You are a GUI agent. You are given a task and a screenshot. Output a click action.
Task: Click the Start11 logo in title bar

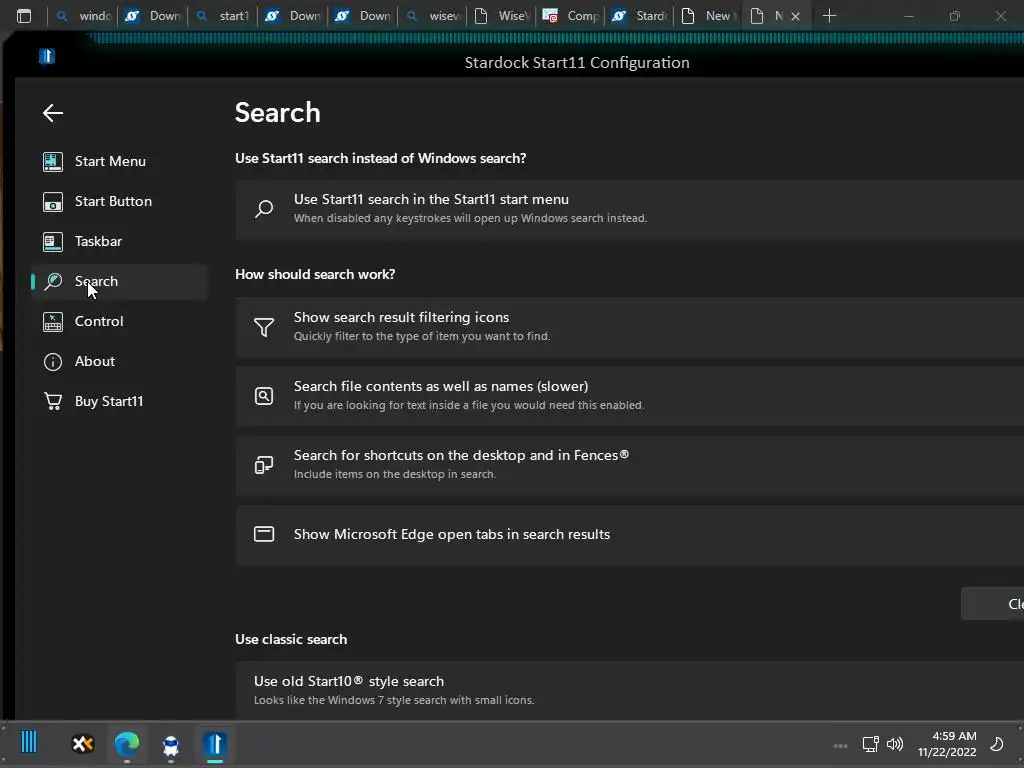47,57
